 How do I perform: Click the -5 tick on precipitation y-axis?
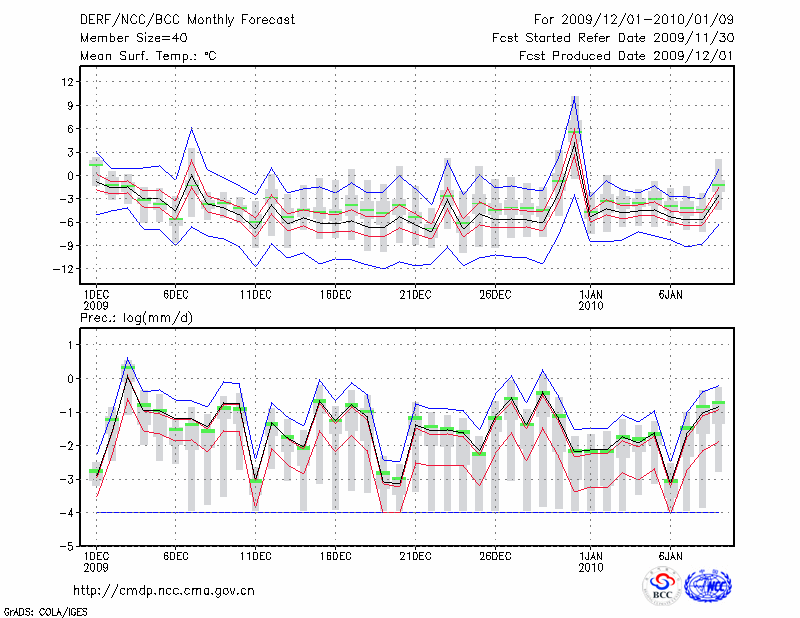68,547
